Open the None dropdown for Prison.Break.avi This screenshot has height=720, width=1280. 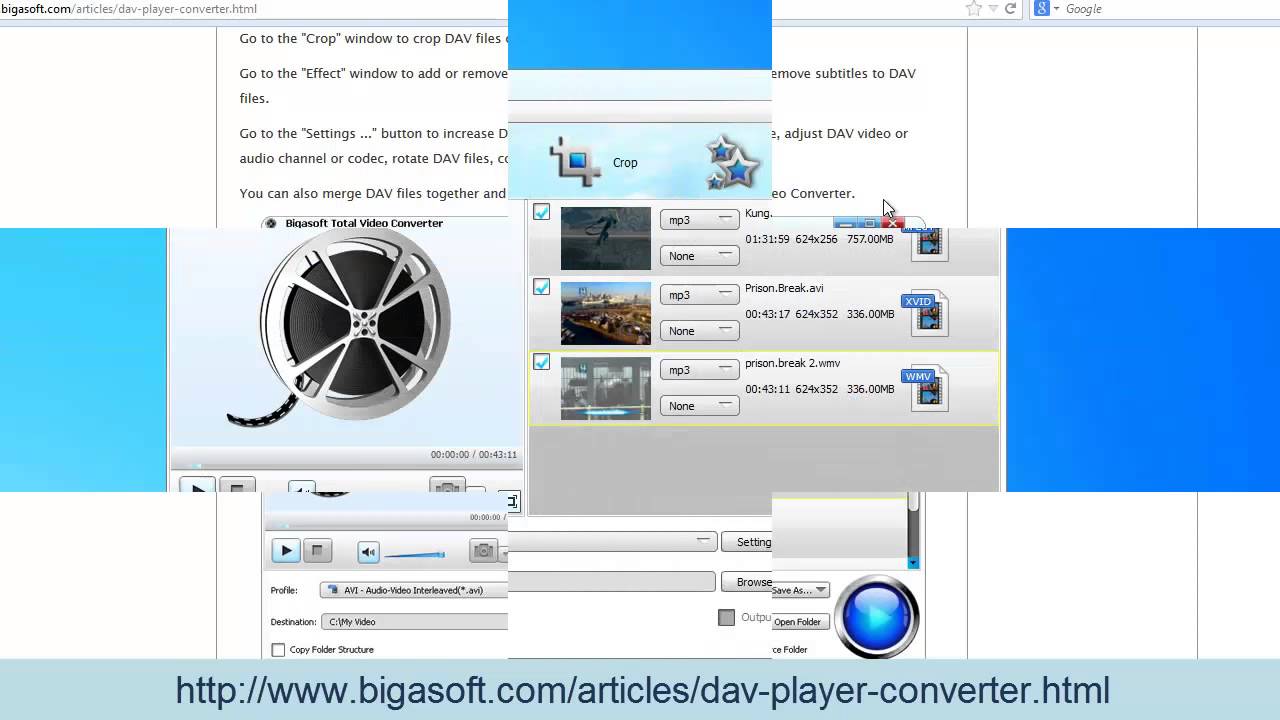point(700,331)
